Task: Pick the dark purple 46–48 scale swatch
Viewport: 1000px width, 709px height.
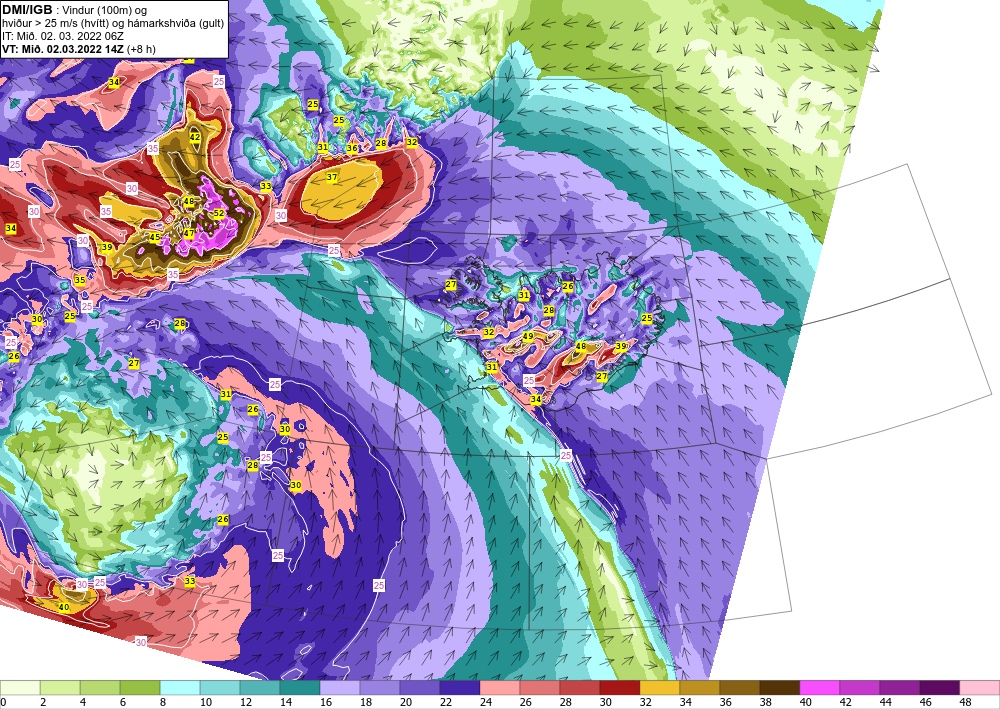Action: tap(939, 687)
